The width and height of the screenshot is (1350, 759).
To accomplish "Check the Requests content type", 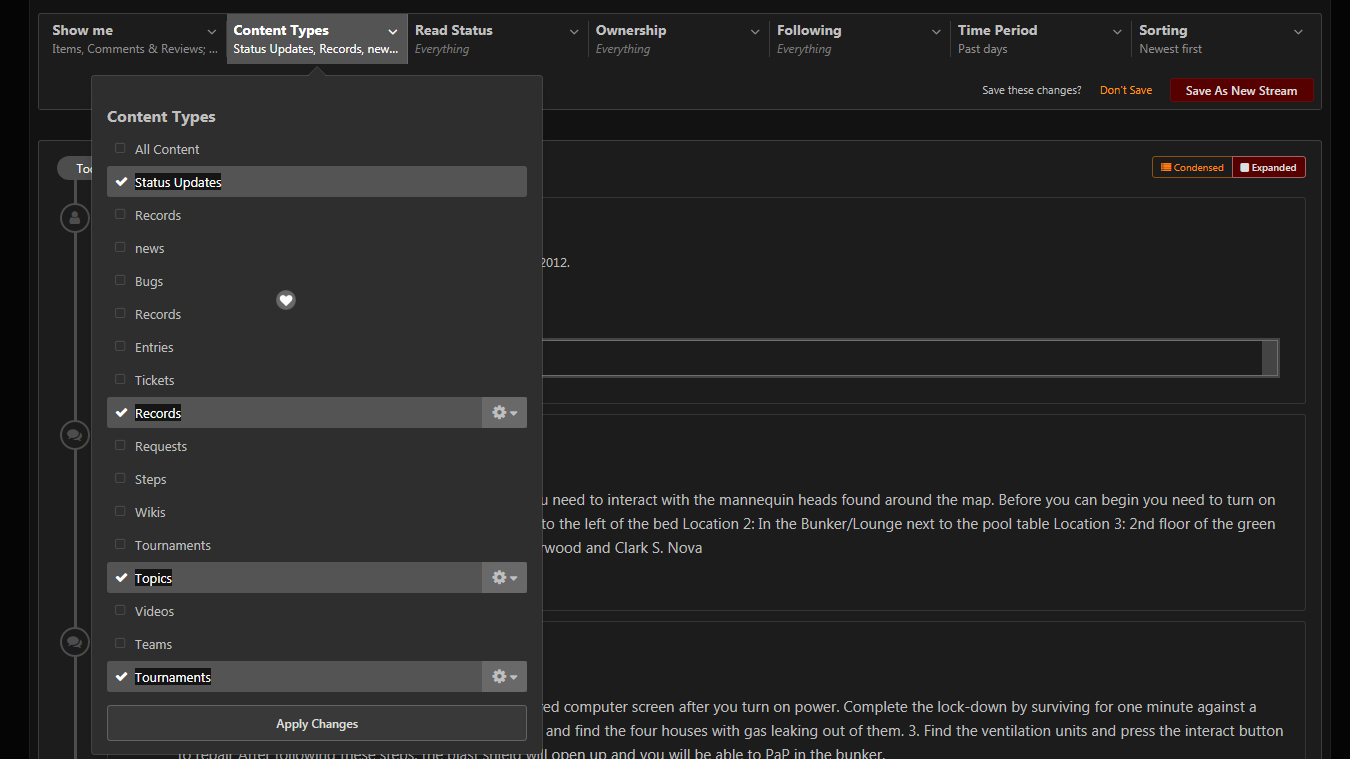I will click(120, 446).
